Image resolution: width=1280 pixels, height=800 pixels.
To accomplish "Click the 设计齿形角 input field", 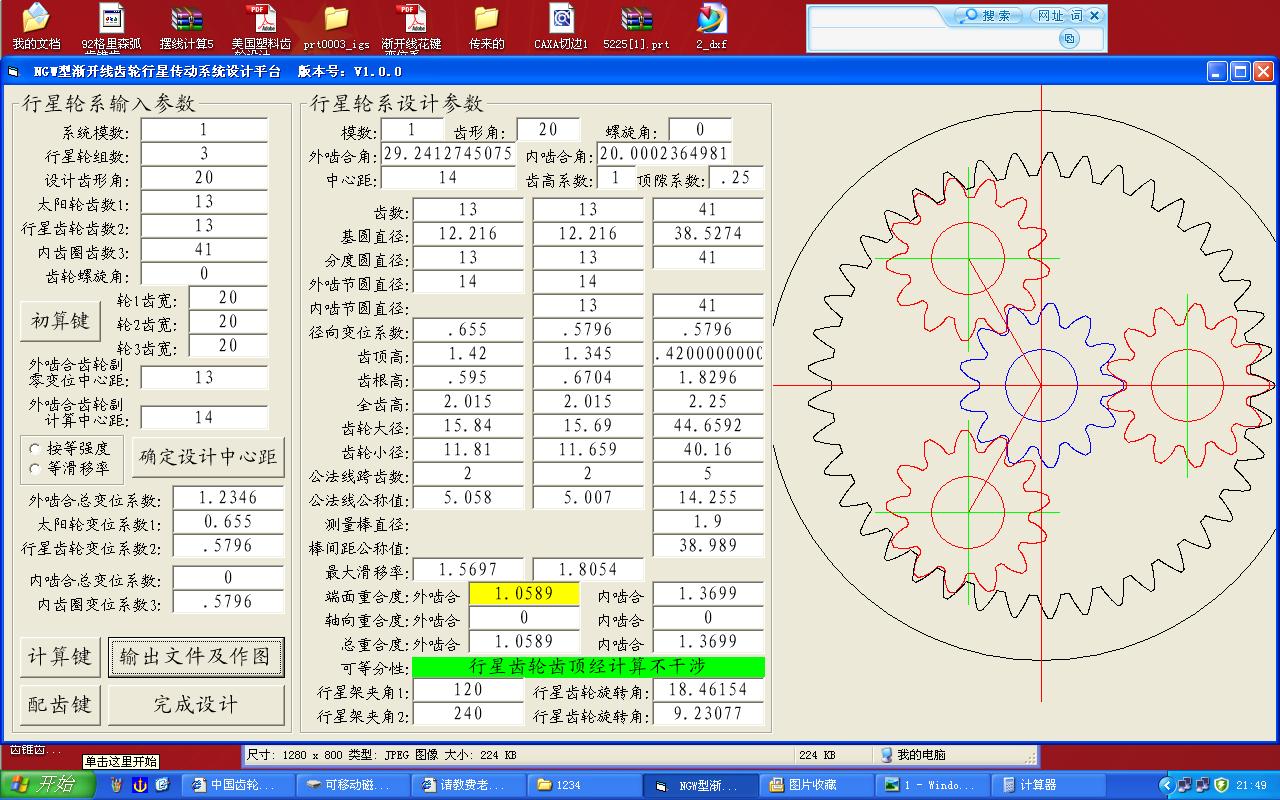I will pyautogui.click(x=204, y=178).
